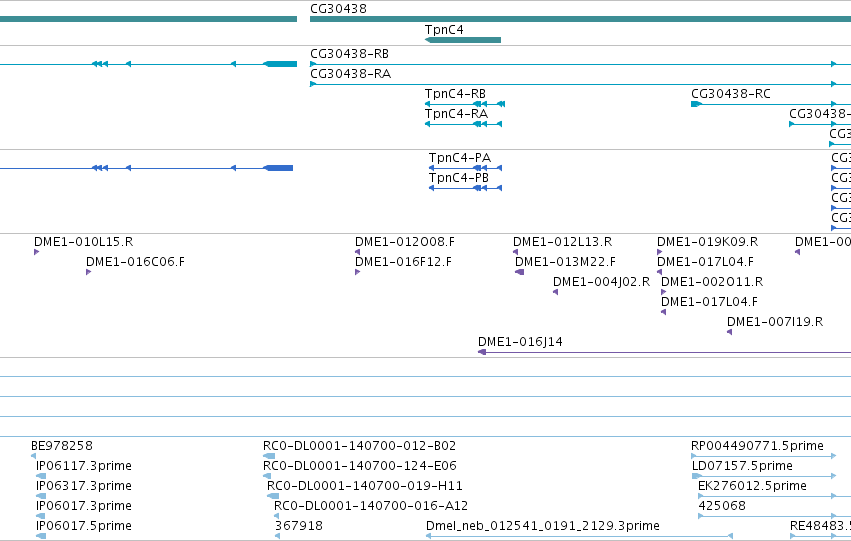The height and width of the screenshot is (541, 851).
Task: Select clone end DME1-016F12.F
Action: click(x=403, y=262)
